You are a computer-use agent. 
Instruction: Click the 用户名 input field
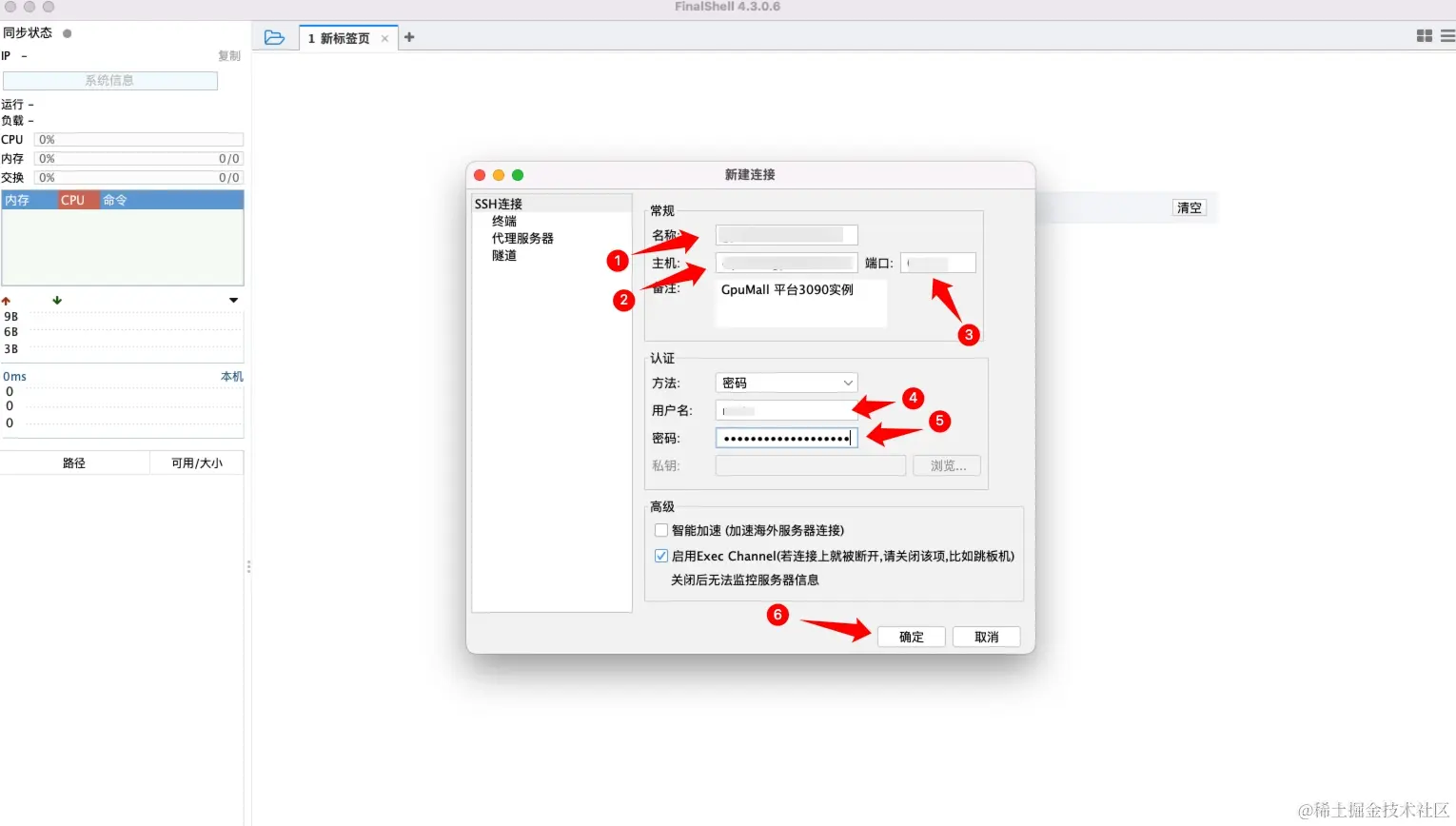click(787, 410)
